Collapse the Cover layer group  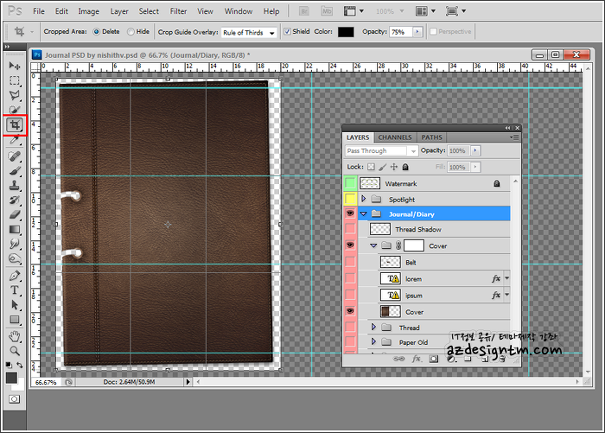373,245
